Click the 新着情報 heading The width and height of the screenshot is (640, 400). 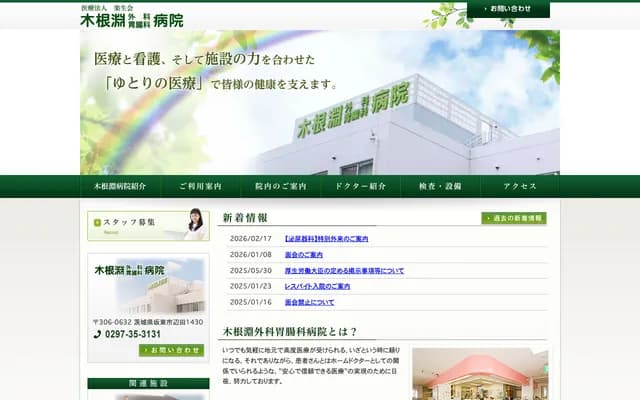(245, 218)
